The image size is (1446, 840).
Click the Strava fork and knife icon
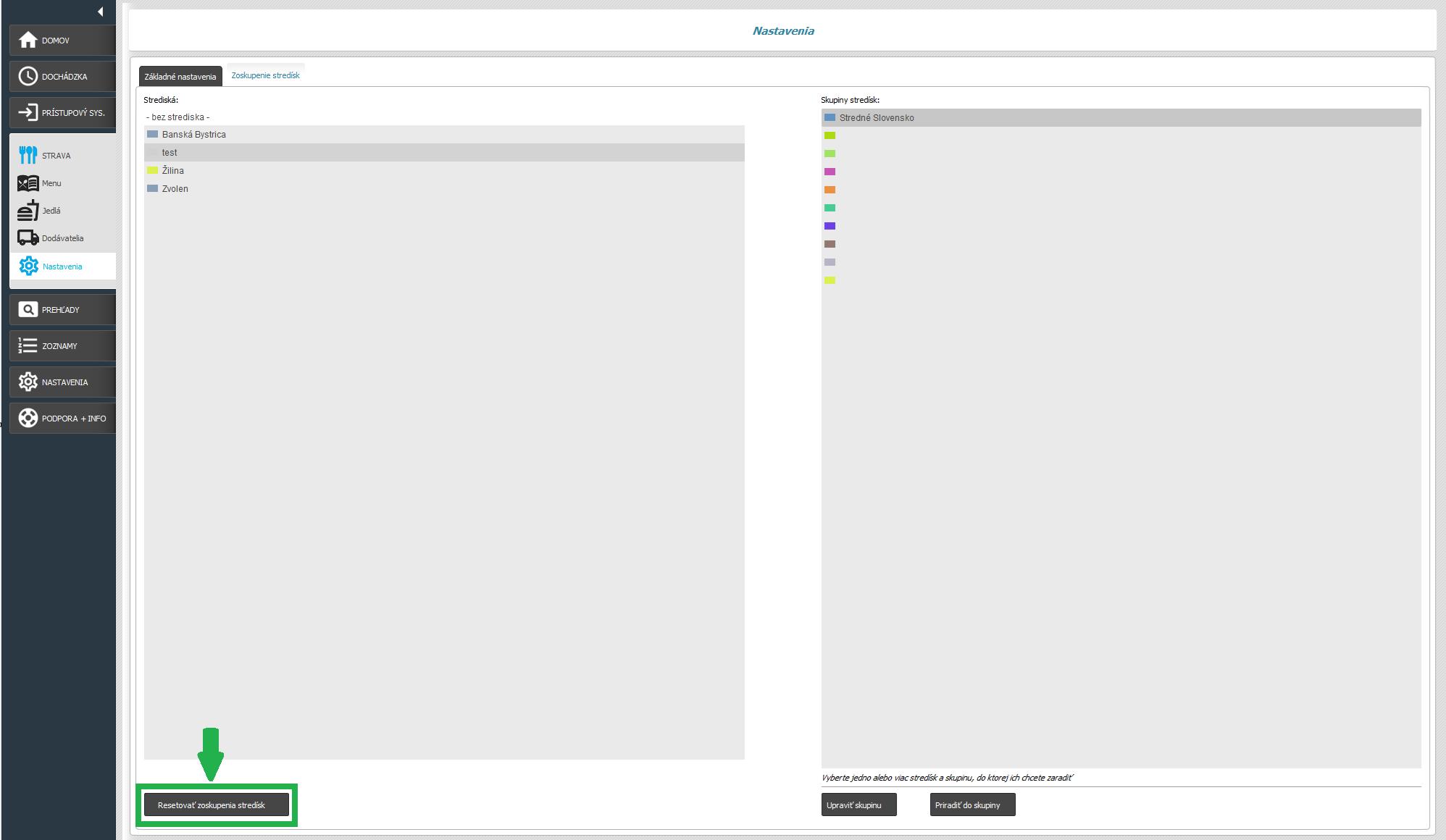pos(28,155)
